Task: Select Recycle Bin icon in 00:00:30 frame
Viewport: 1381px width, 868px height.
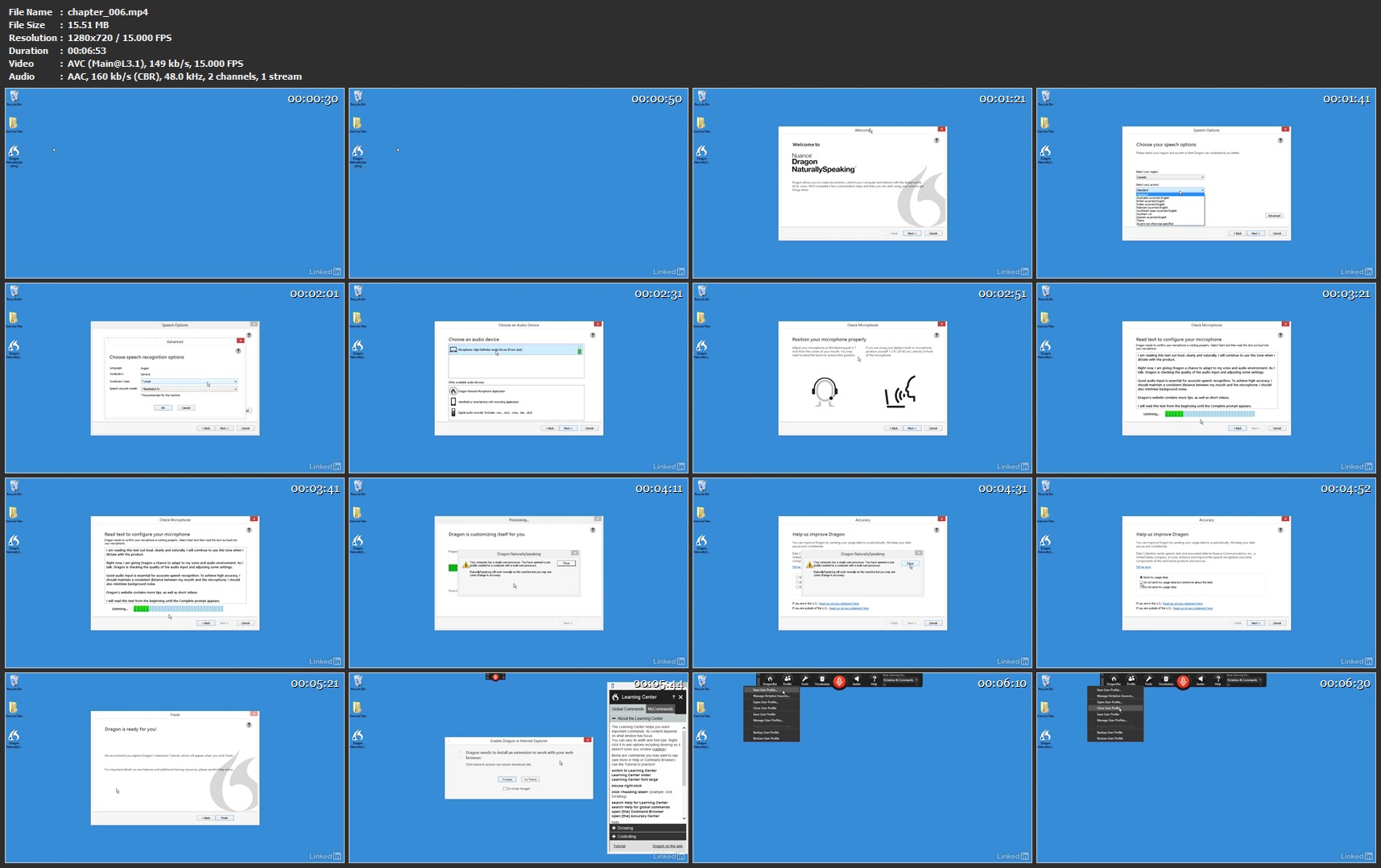Action: [14, 98]
